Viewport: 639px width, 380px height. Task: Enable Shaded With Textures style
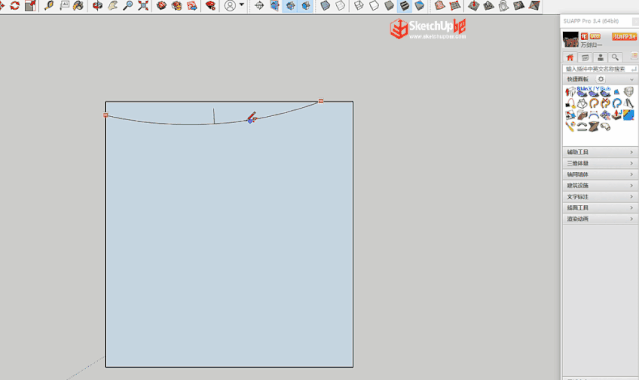pyautogui.click(x=404, y=6)
